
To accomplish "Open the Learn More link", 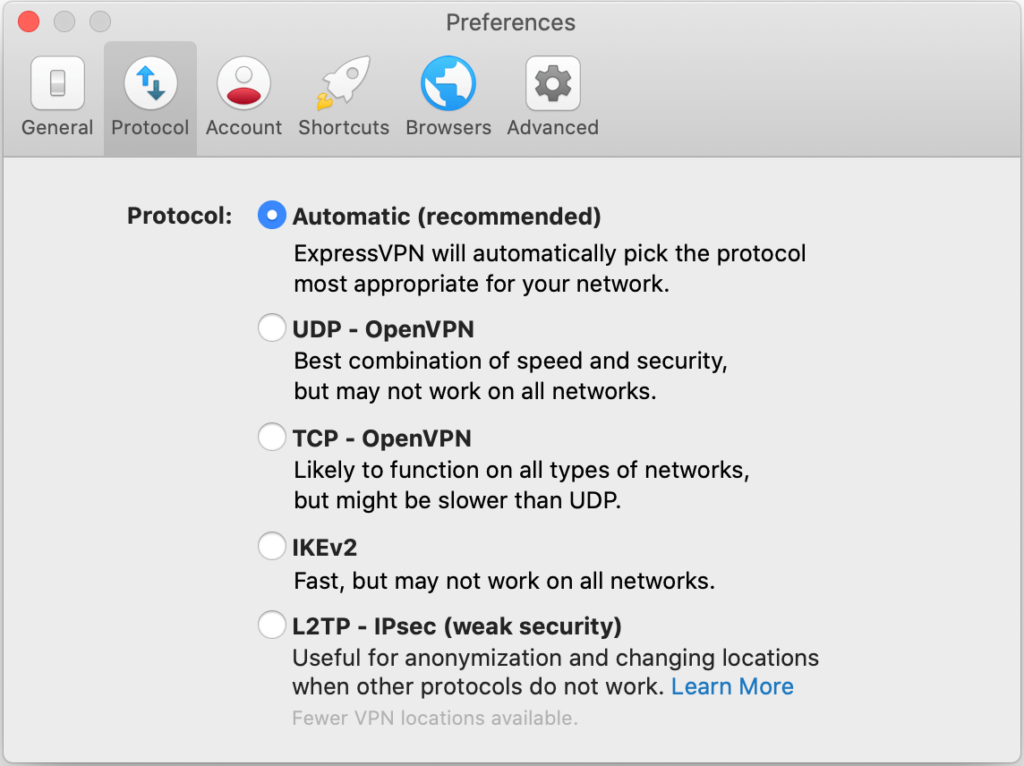I will [x=732, y=686].
